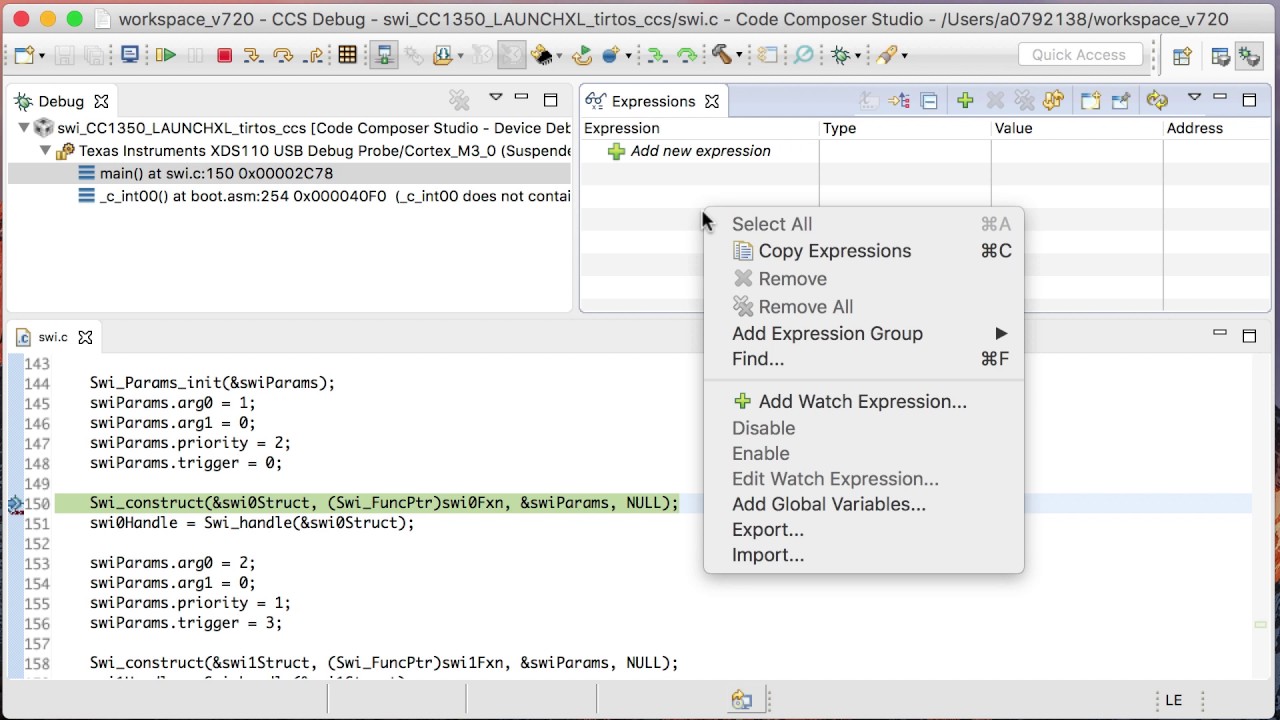Click the Skip All Breakpoints icon

[x=804, y=55]
